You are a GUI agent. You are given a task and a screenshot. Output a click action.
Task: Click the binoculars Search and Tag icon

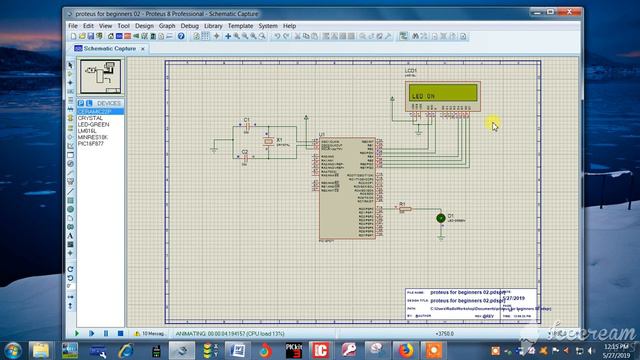coord(416,36)
